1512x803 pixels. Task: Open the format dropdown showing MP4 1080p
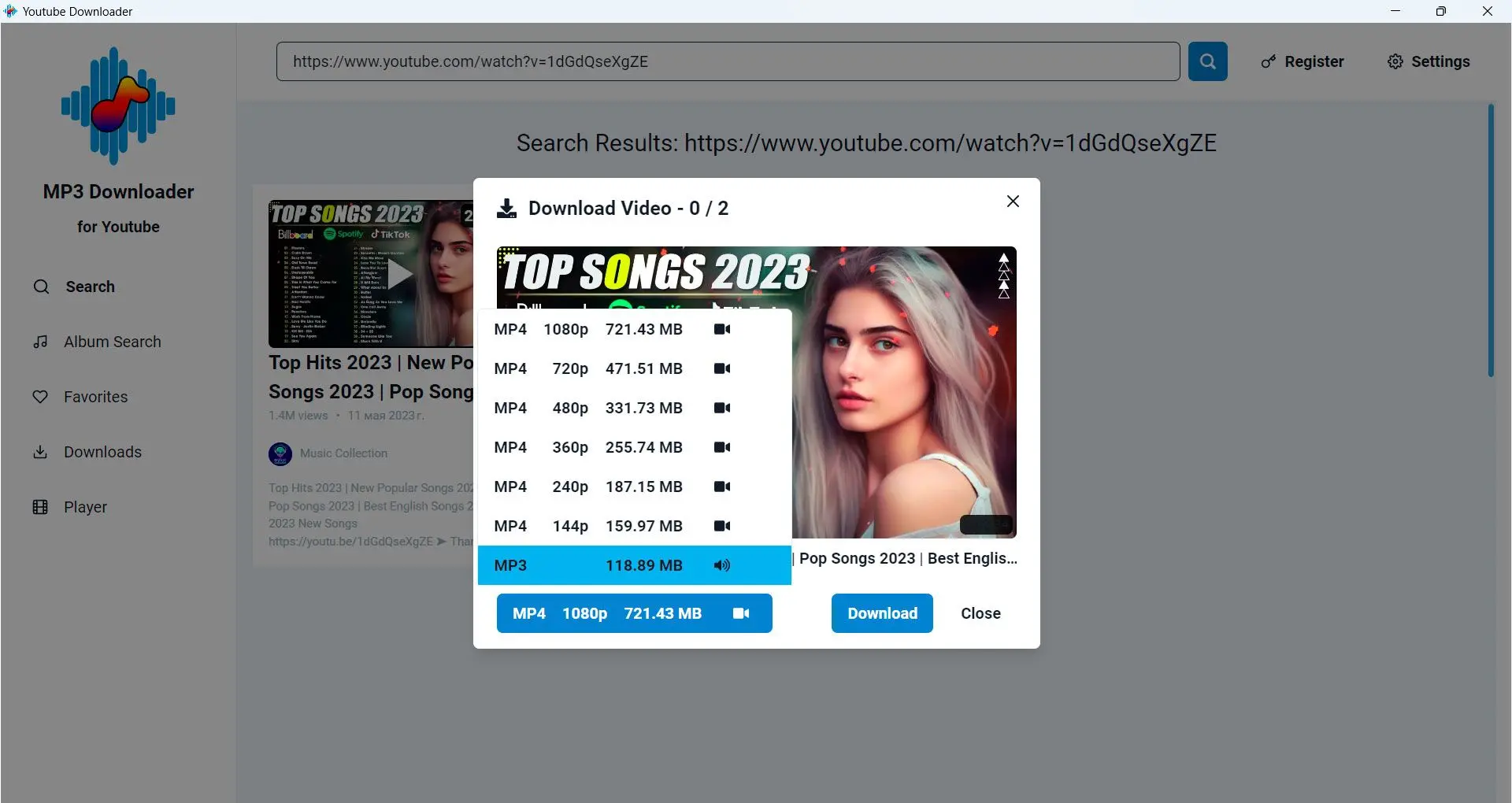pos(634,613)
